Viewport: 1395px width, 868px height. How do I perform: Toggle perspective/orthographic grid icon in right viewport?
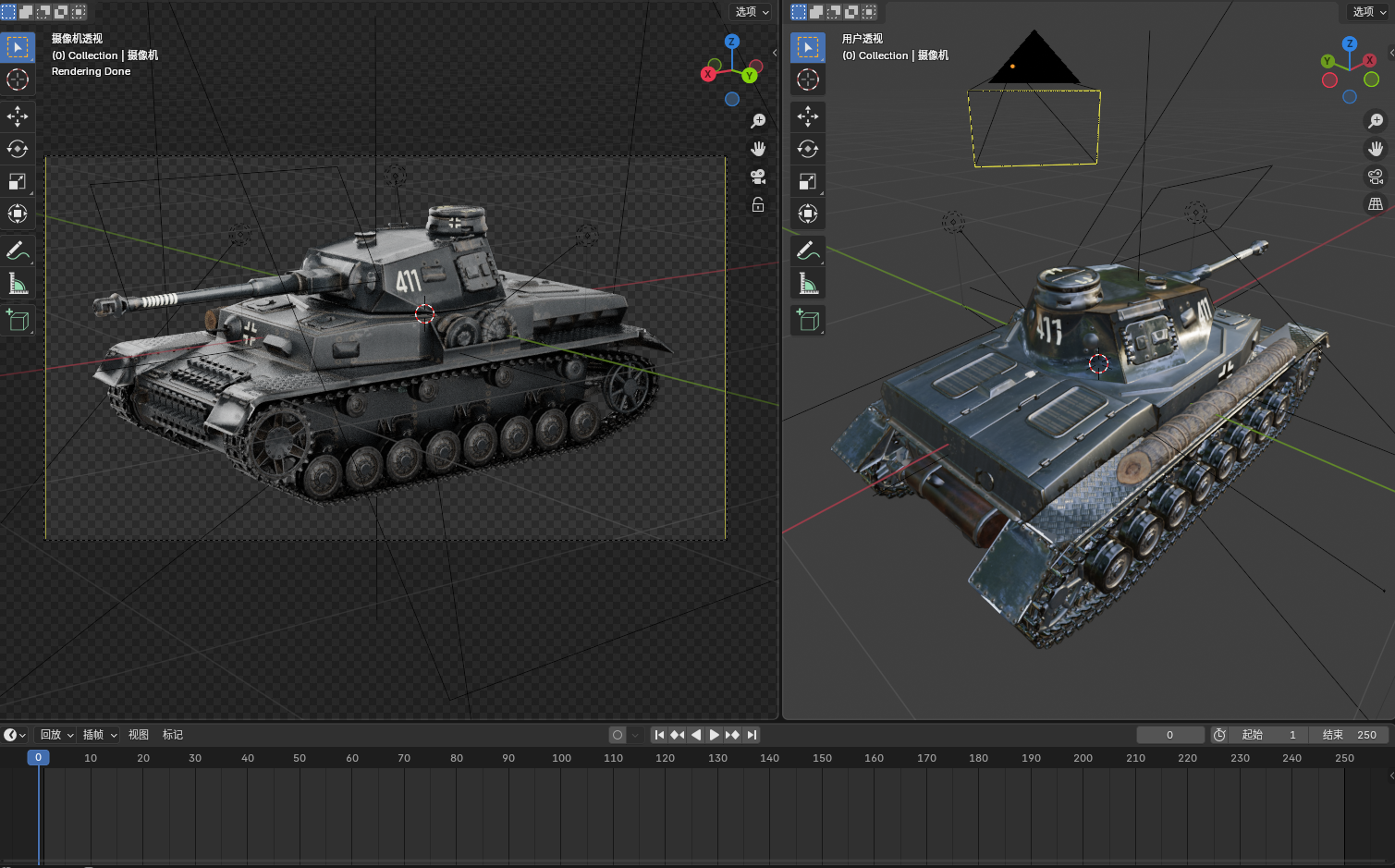point(1376,204)
